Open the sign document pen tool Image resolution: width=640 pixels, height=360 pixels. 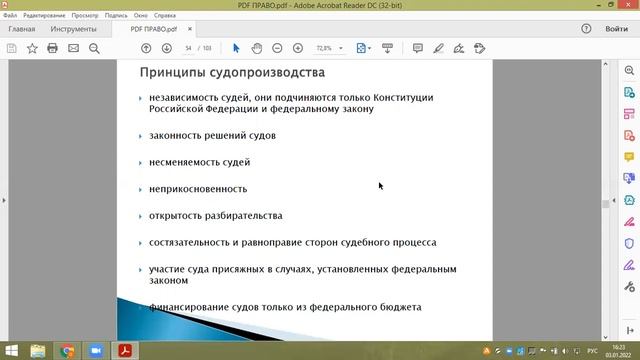(459, 49)
